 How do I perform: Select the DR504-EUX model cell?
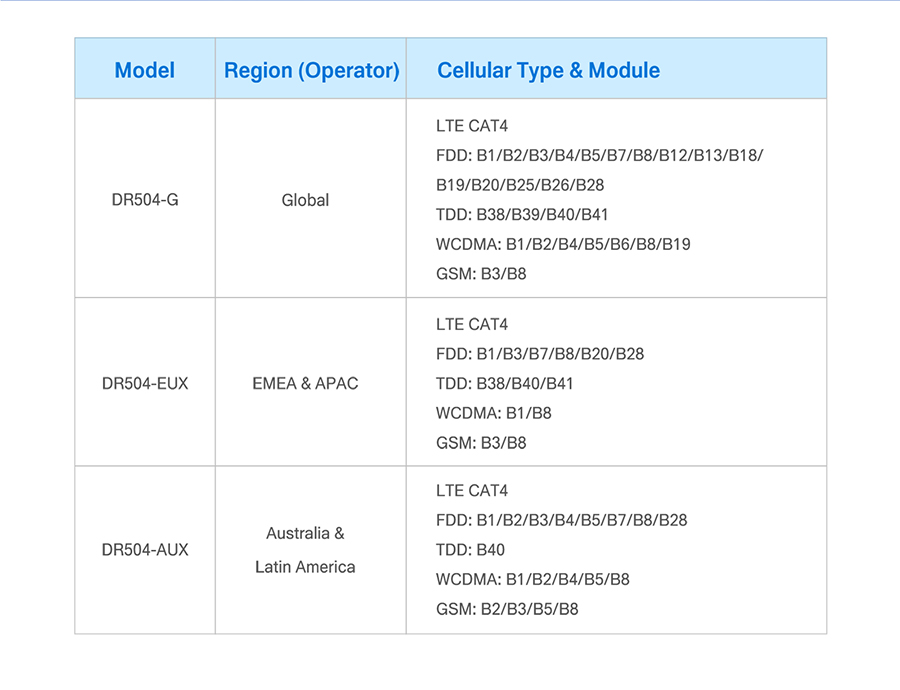[145, 383]
